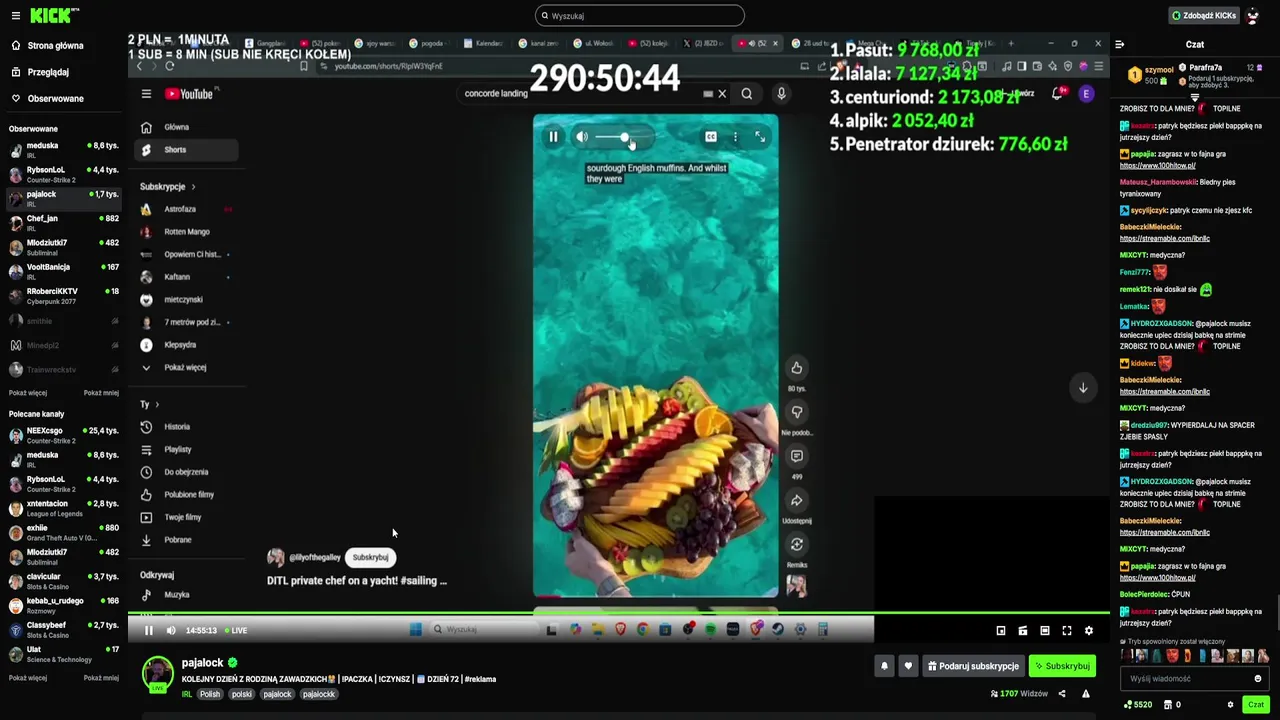The width and height of the screenshot is (1280, 720).
Task: Collapse the chat panel with arrow icon
Action: (1119, 44)
